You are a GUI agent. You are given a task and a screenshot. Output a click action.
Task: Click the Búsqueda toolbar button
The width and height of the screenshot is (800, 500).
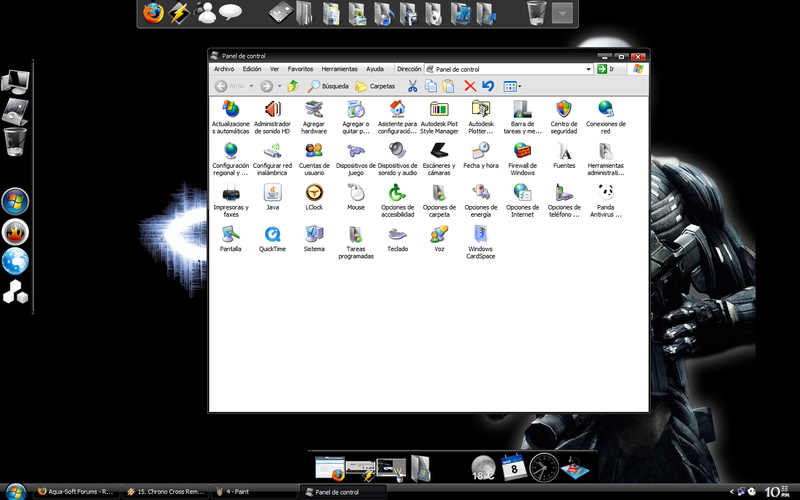[328, 86]
